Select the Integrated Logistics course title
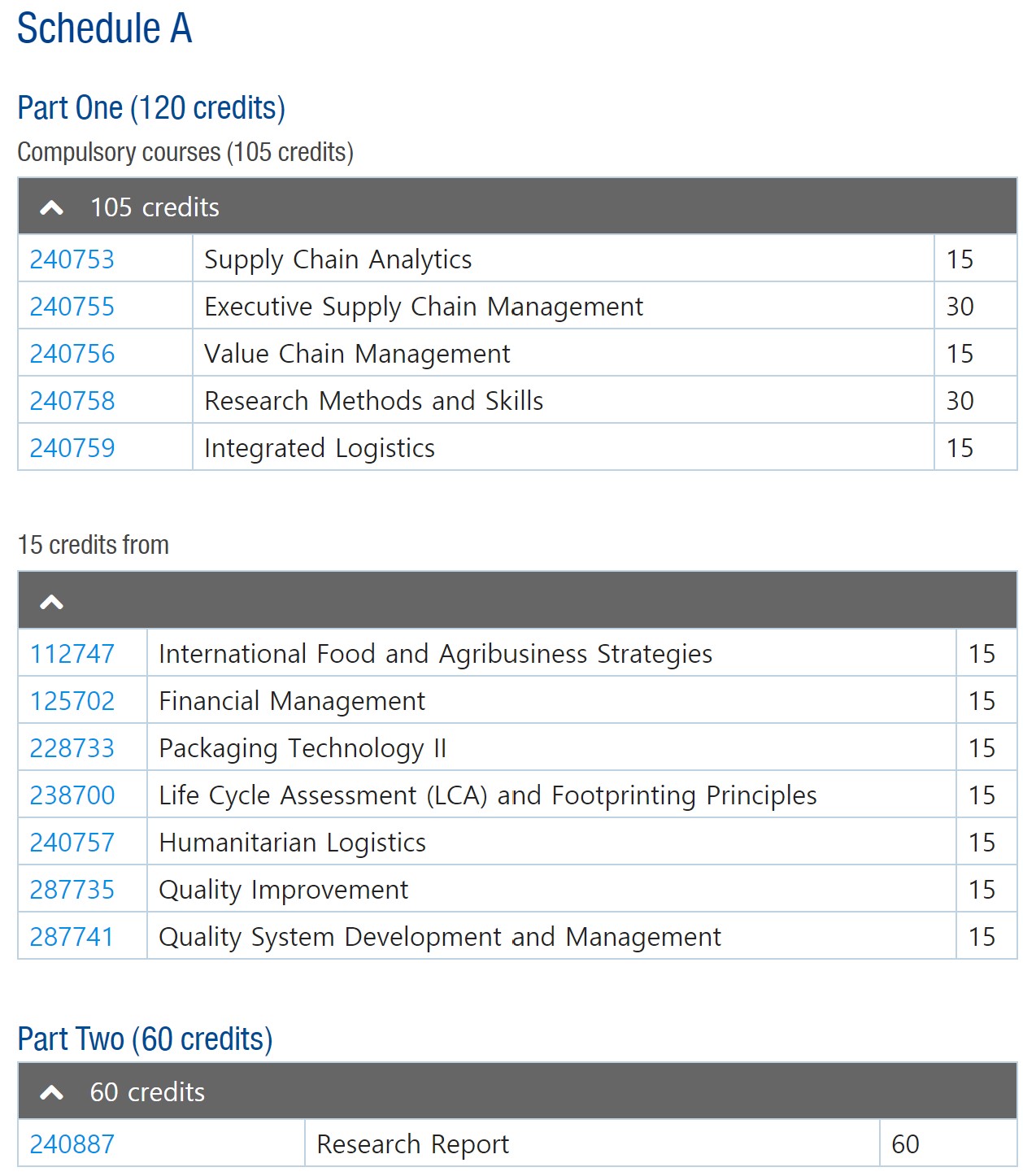The image size is (1023, 1176). click(320, 449)
